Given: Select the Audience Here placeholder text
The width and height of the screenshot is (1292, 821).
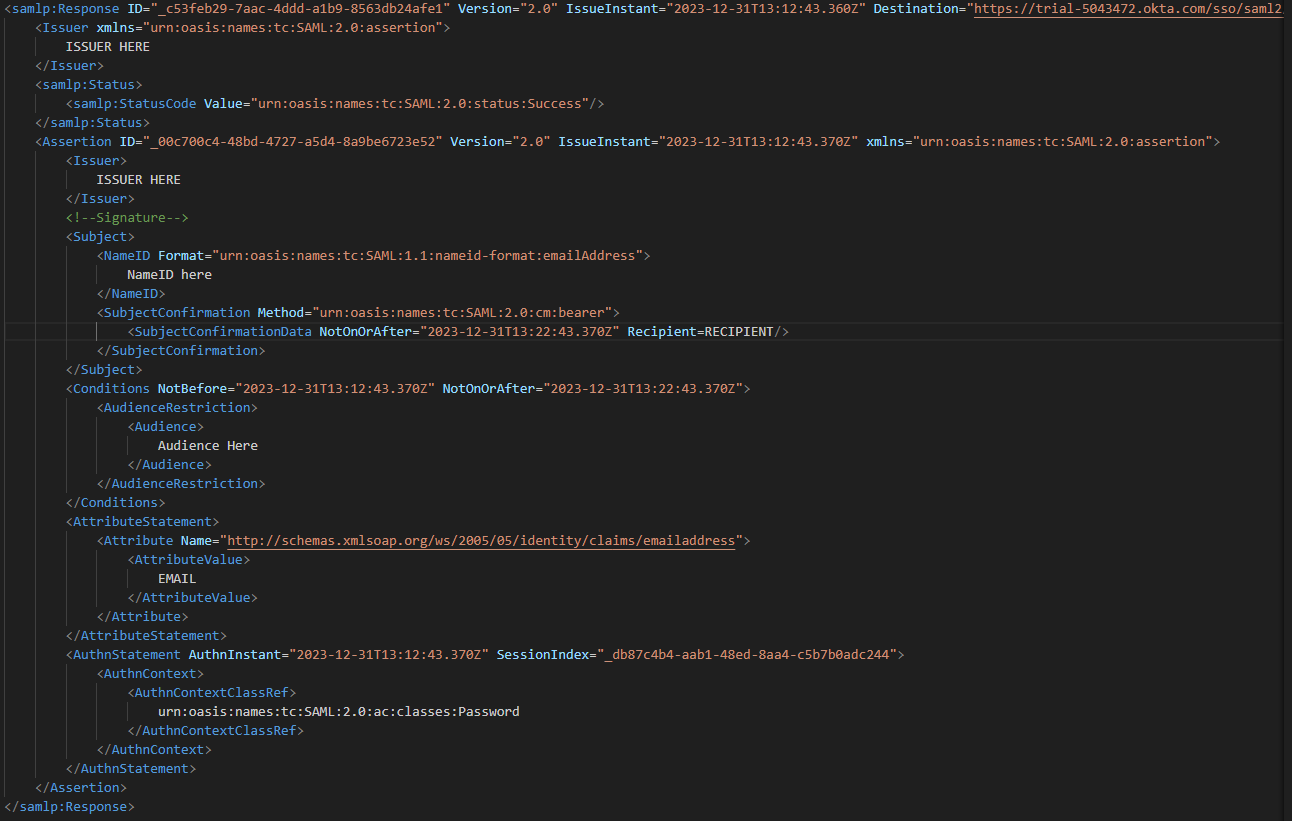Looking at the screenshot, I should (x=207, y=445).
